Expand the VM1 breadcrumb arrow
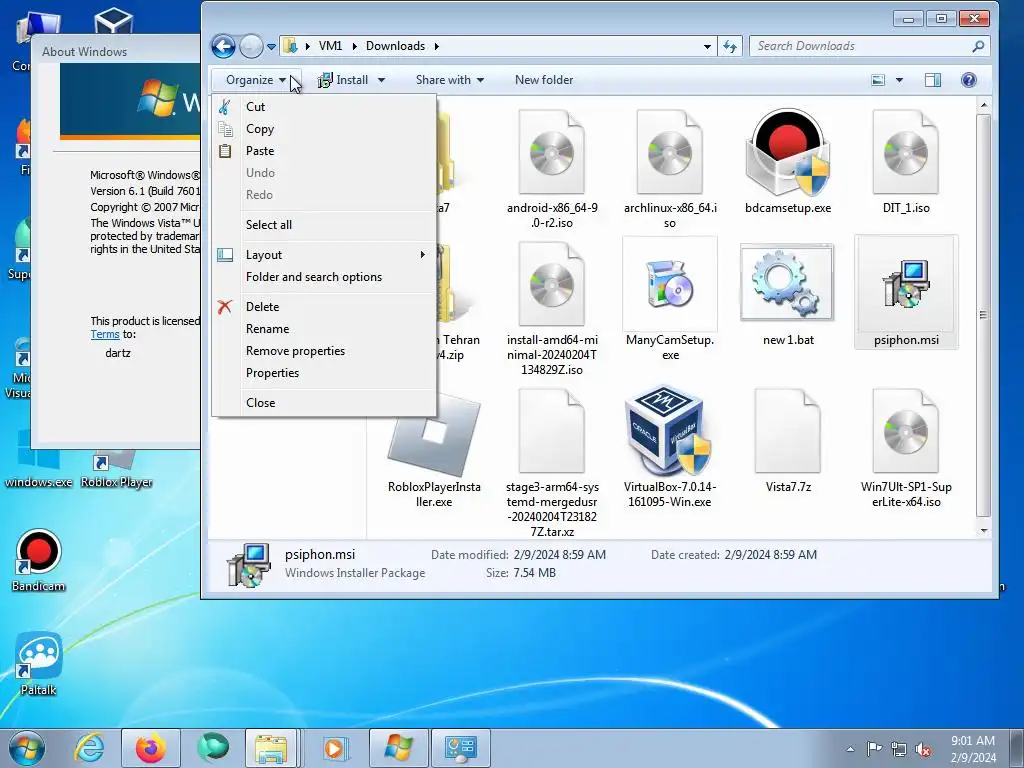The width and height of the screenshot is (1024, 768). [x=355, y=46]
